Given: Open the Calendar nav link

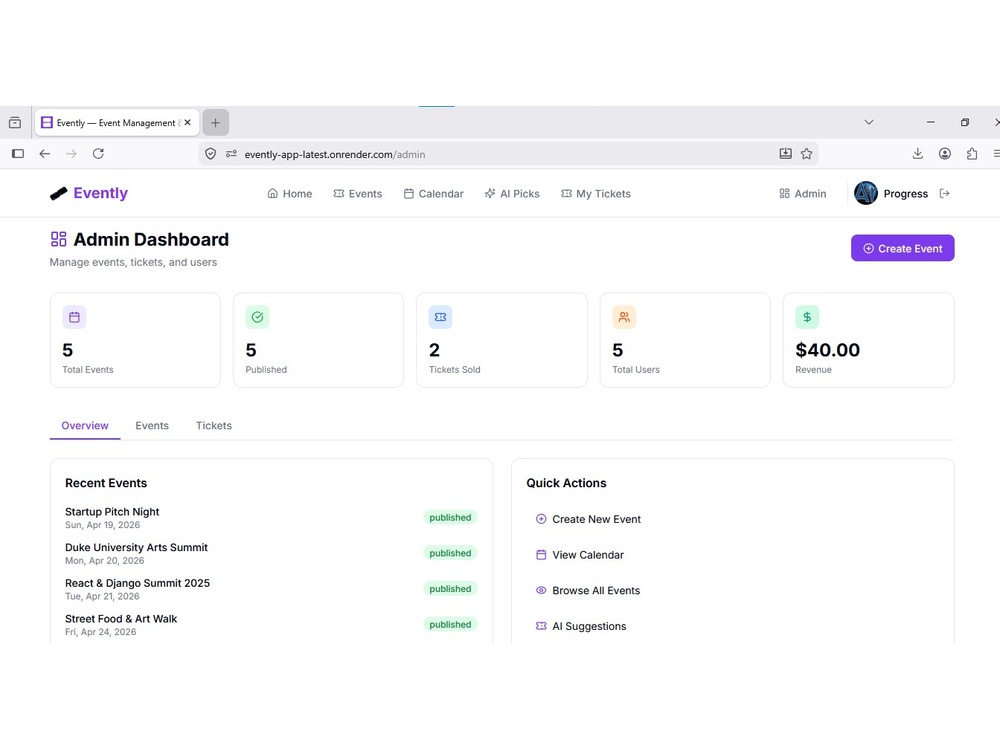Looking at the screenshot, I should [x=434, y=194].
